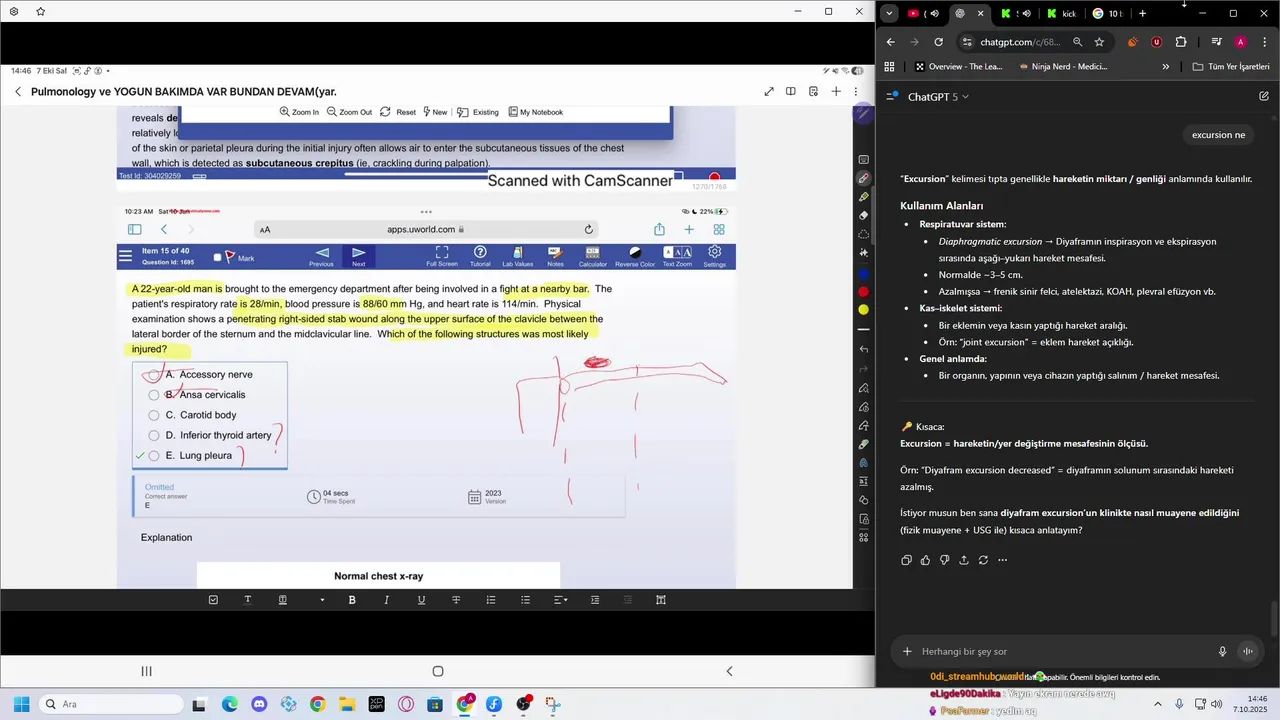Open ChatGPT 5 model selector
The image size is (1280, 720).
938,97
